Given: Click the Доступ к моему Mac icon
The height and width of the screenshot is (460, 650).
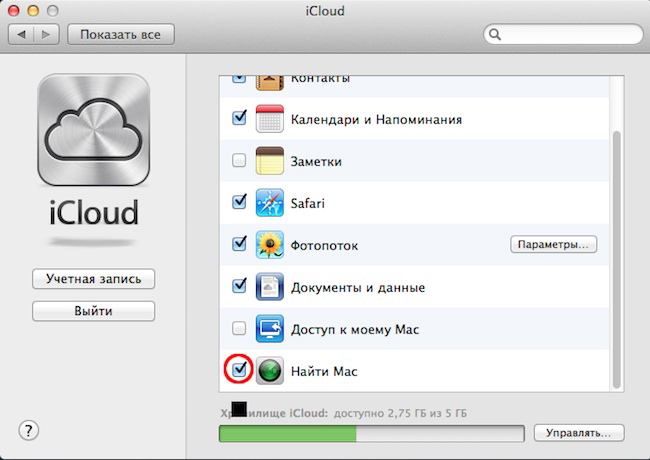Looking at the screenshot, I should coord(271,328).
